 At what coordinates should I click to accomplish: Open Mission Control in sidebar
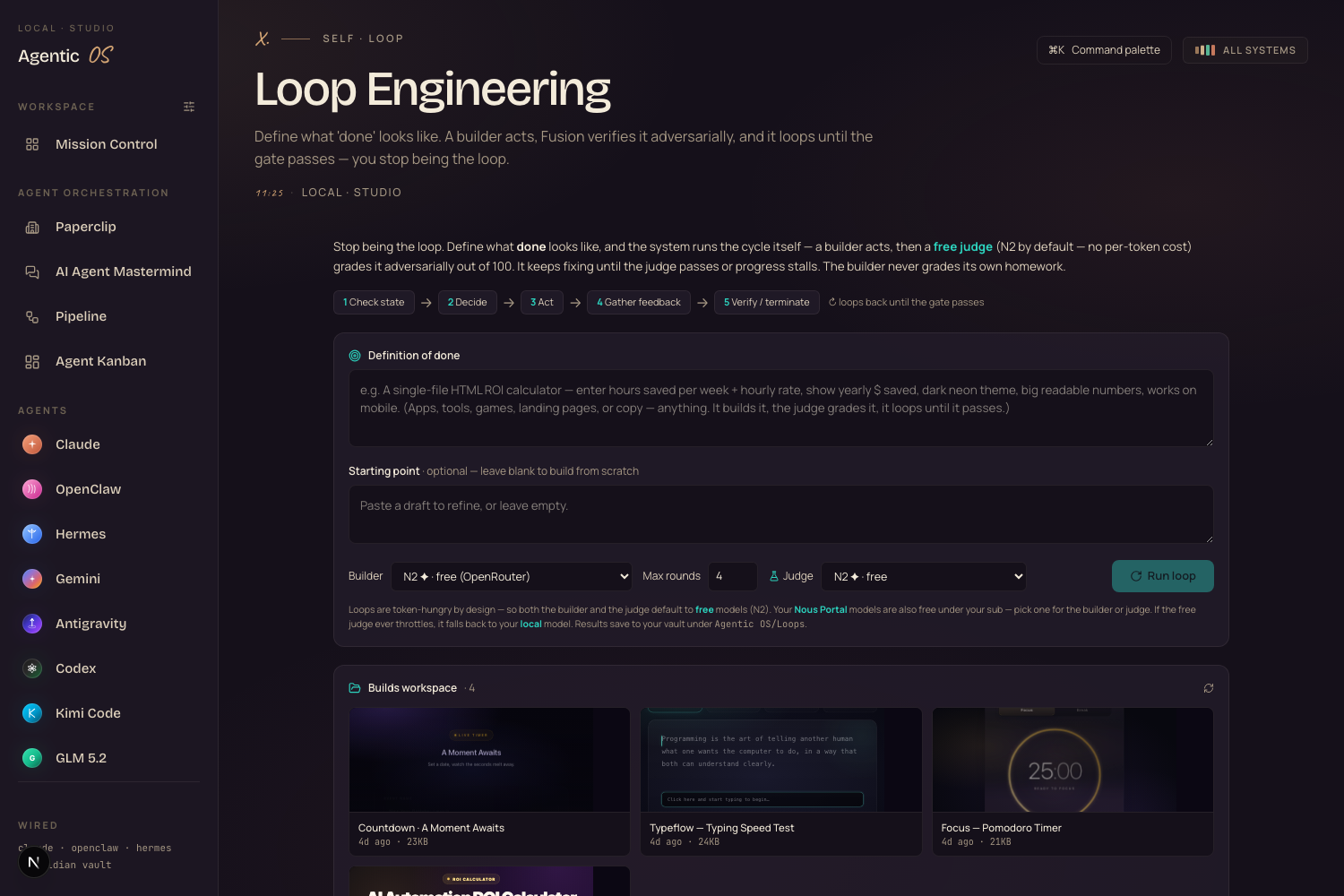108,144
